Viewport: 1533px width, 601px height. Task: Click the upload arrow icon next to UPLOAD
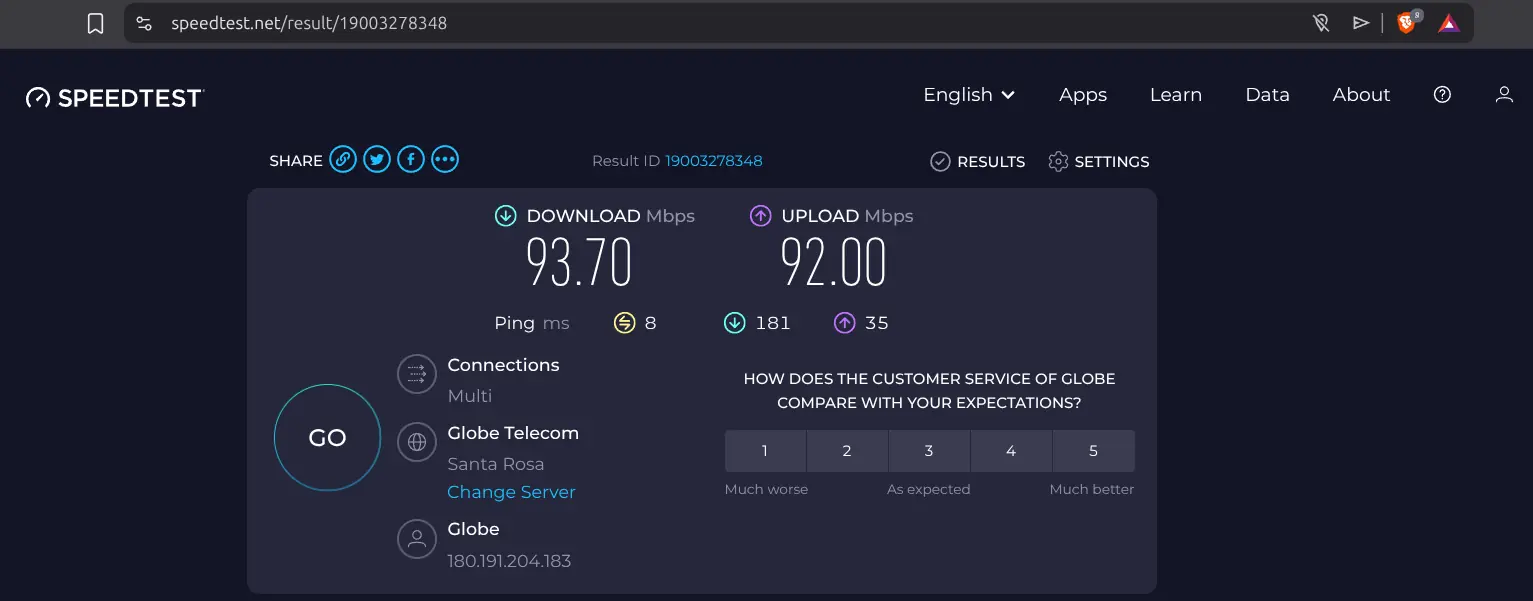pyautogui.click(x=761, y=215)
